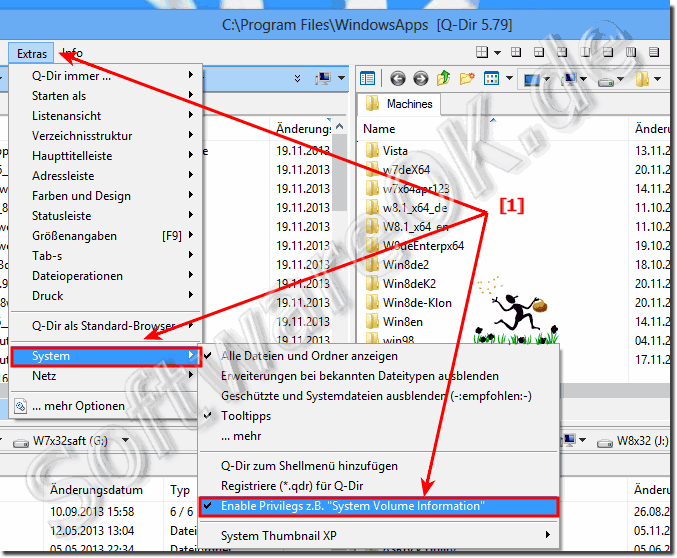Open the Info menu
677x558 pixels.
[x=72, y=53]
